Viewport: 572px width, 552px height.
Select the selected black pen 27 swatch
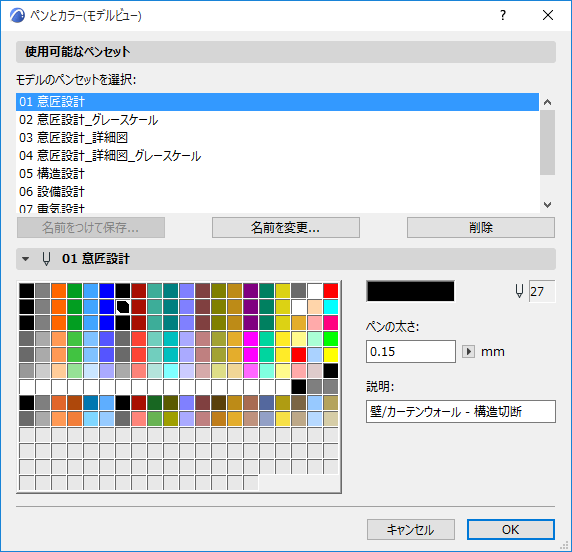123,307
